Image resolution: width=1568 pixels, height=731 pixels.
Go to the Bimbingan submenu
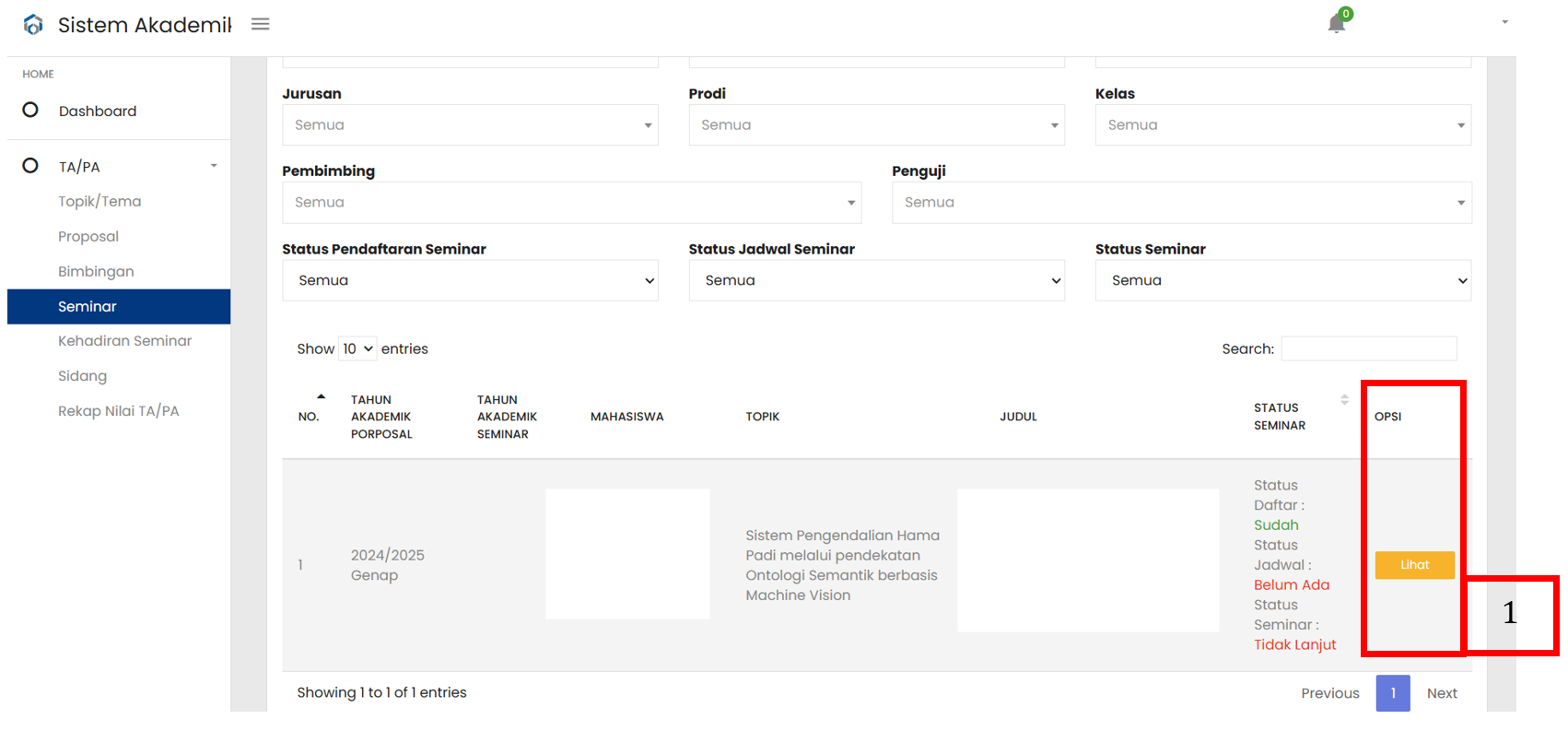click(x=96, y=271)
